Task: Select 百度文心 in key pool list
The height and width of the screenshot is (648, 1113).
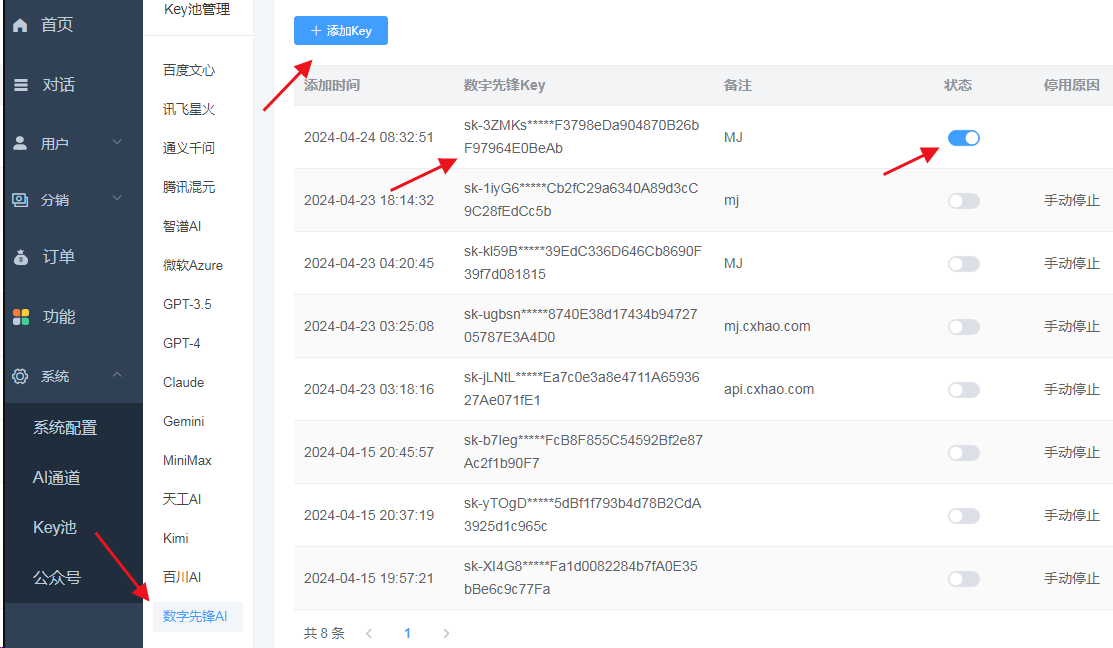Action: (189, 70)
